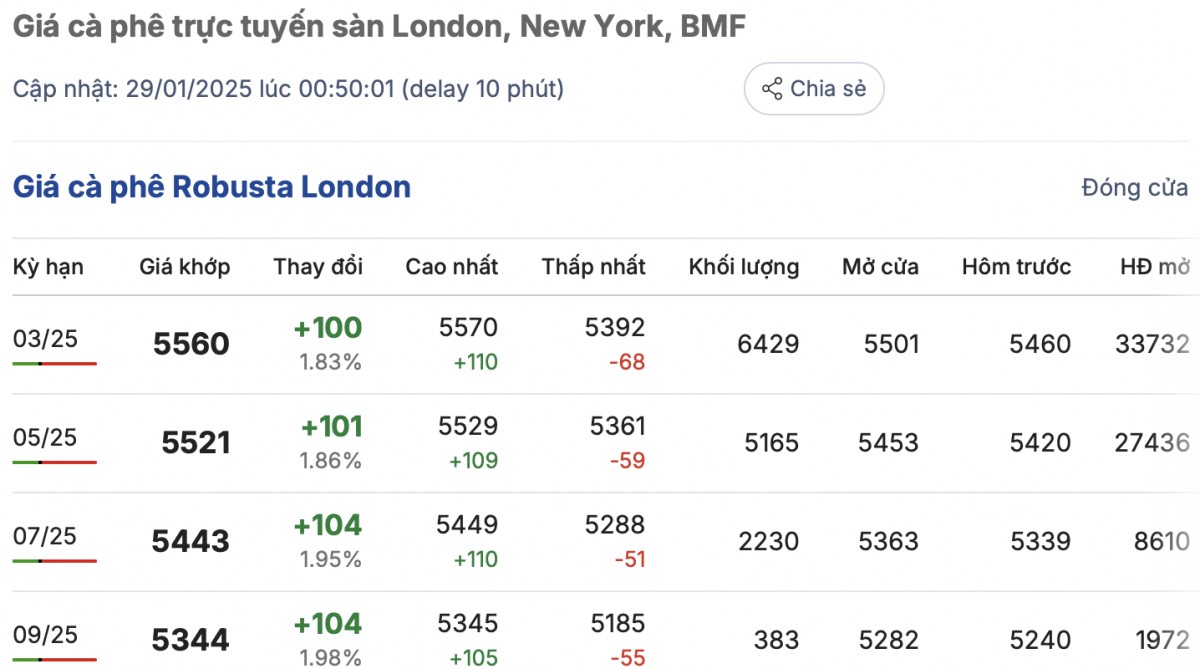The width and height of the screenshot is (1200, 669).
Task: Click the Giá khớp column header
Action: point(184,267)
